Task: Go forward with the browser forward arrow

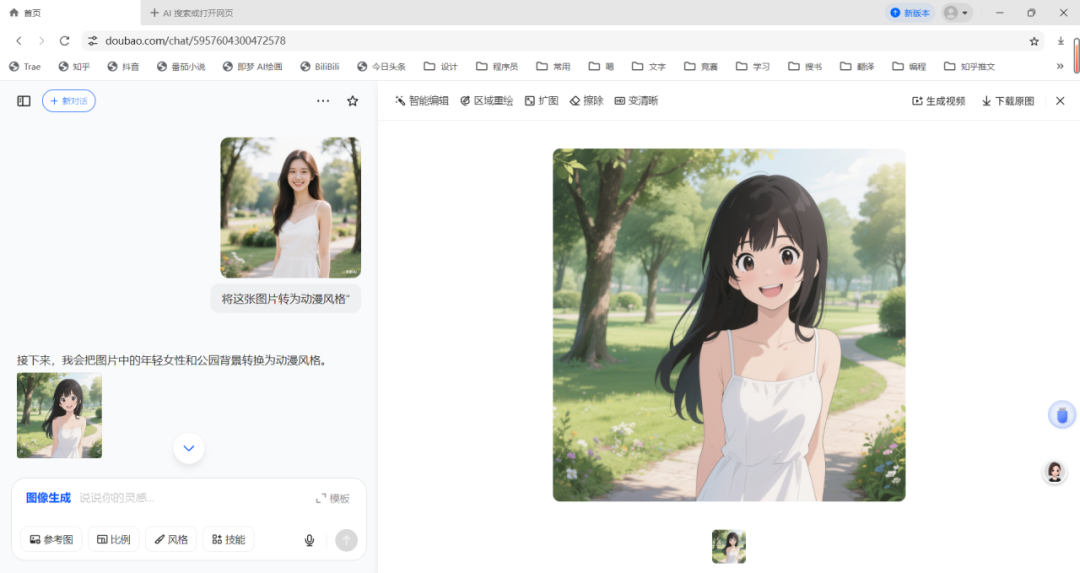Action: [41, 41]
